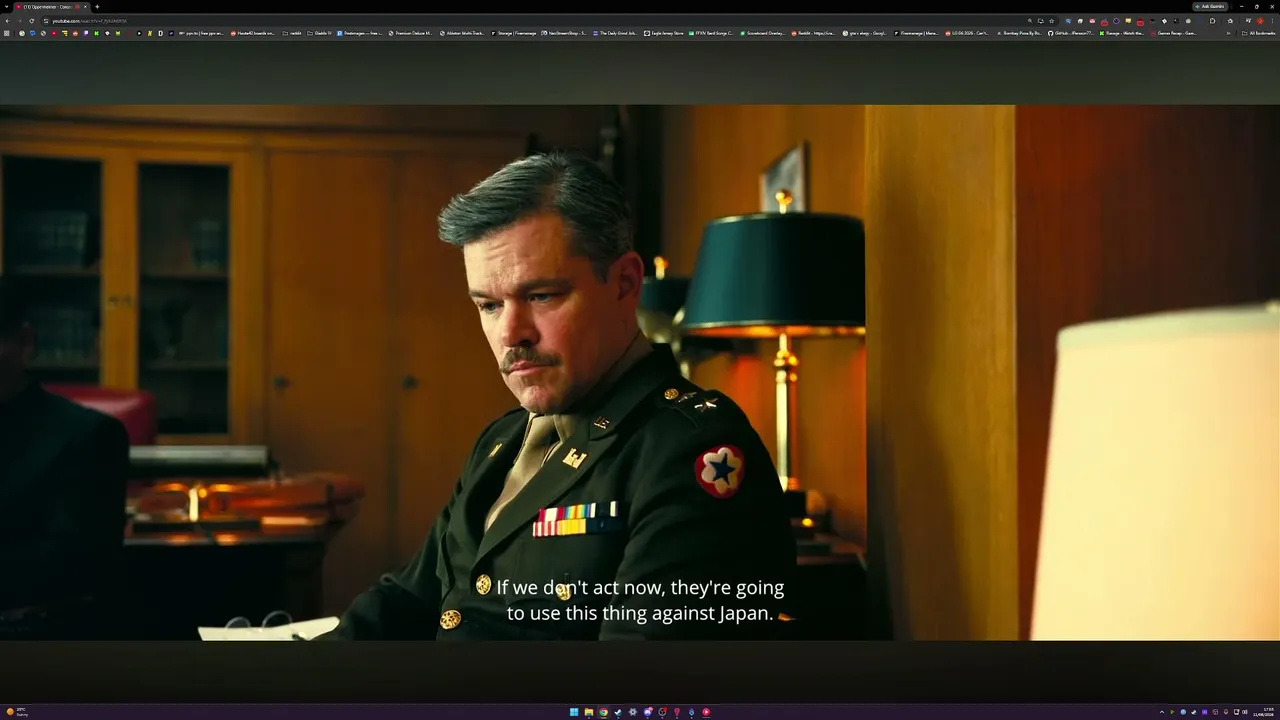Screen dimensions: 1280x720
Task: Open The Daily Grind bookmark
Action: coord(616,33)
